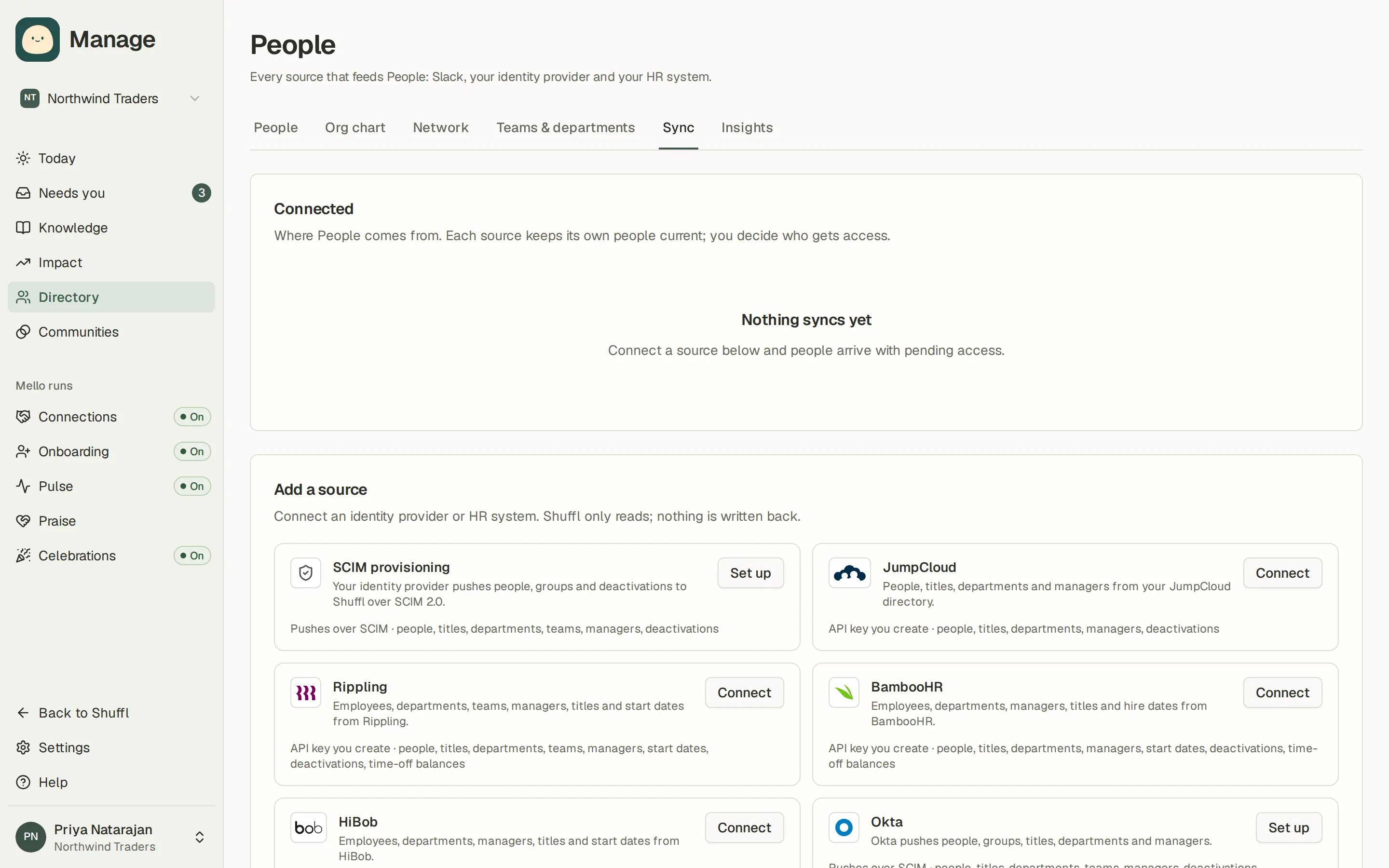This screenshot has height=868, width=1389.
Task: Connect the BambooHR source
Action: 1283,693
